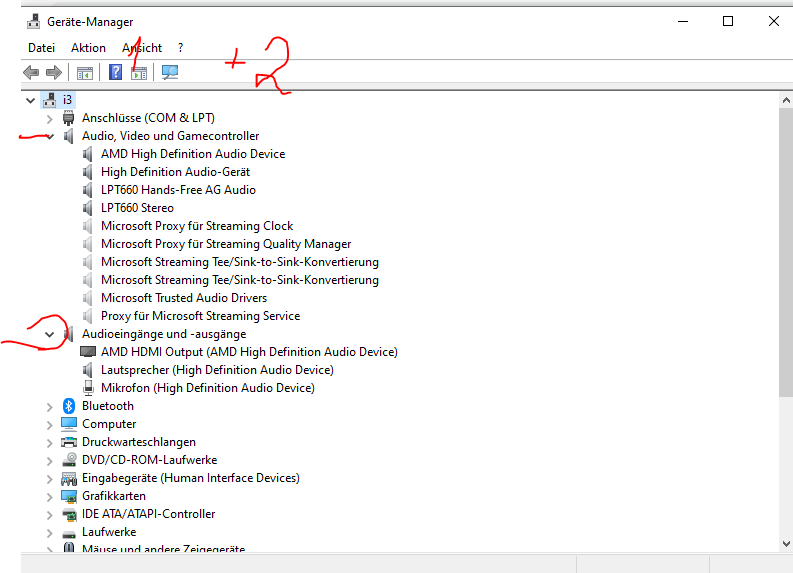Viewport: 793px width, 573px height.
Task: Click the i3 computer root icon
Action: (50, 100)
